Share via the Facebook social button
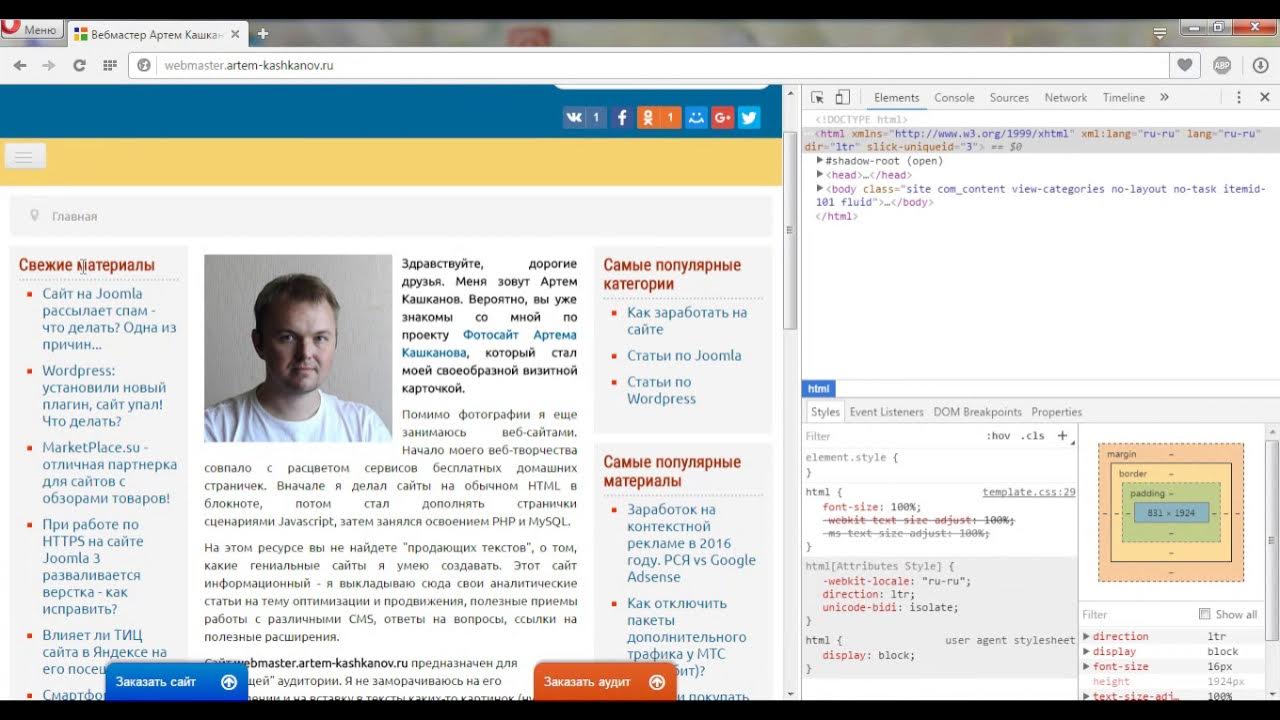 click(x=621, y=117)
